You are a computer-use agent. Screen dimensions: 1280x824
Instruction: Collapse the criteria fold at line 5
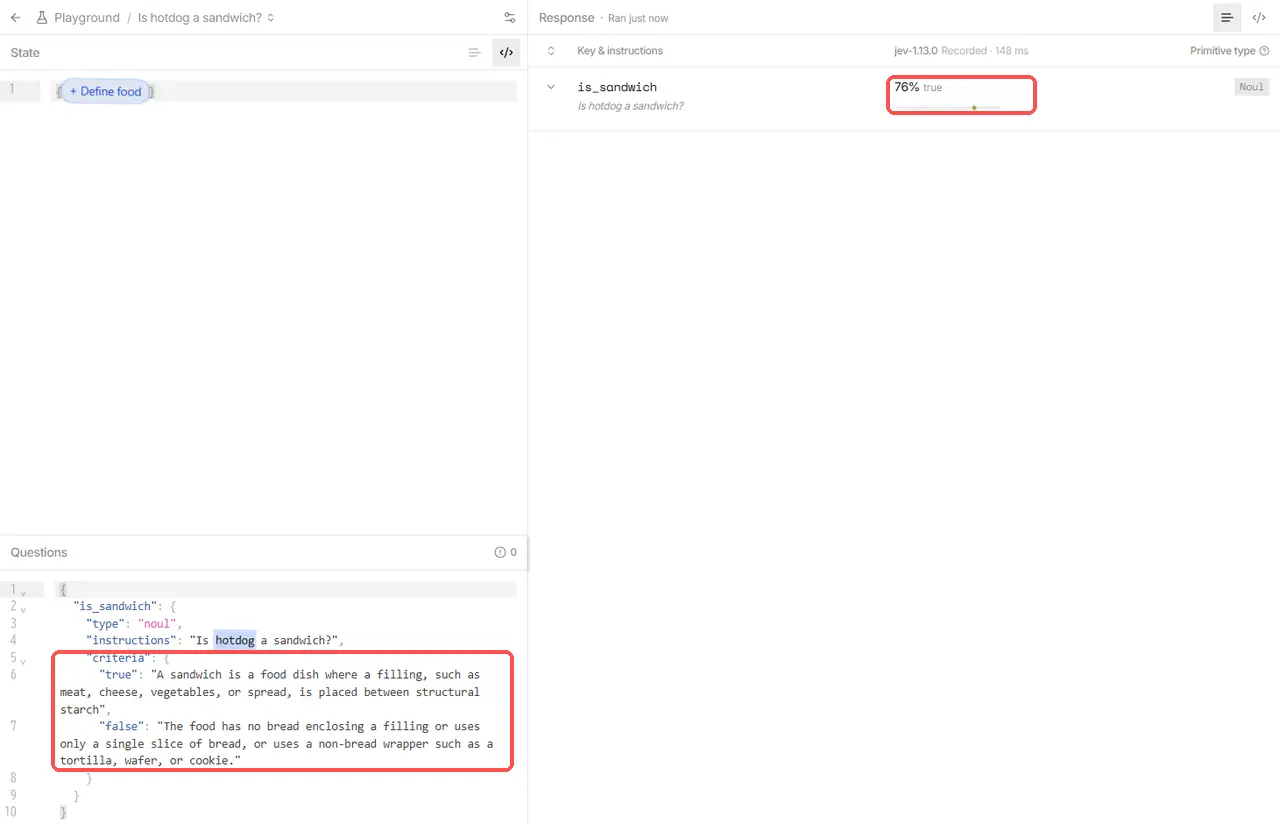click(x=23, y=661)
